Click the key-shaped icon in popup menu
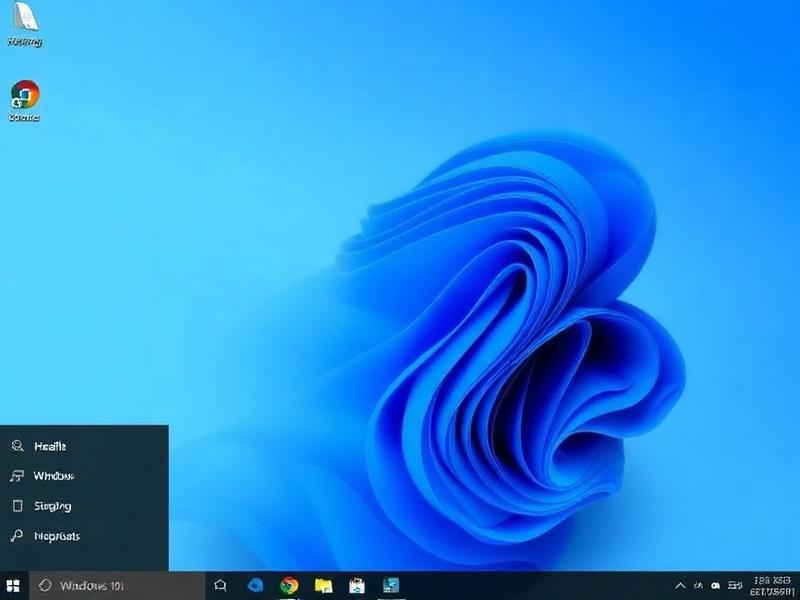The height and width of the screenshot is (600, 800). click(17, 535)
